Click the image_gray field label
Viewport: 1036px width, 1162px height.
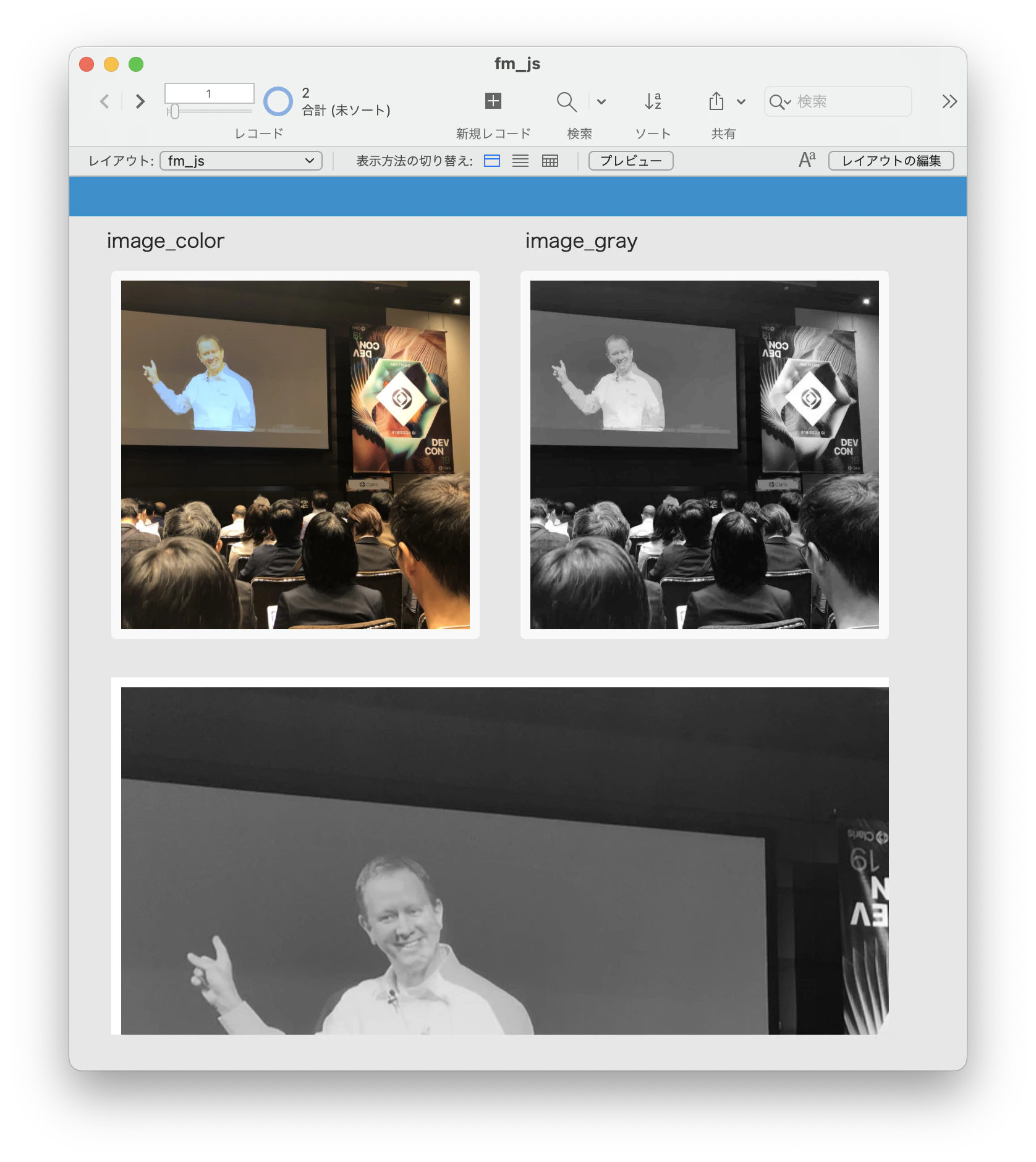[581, 241]
